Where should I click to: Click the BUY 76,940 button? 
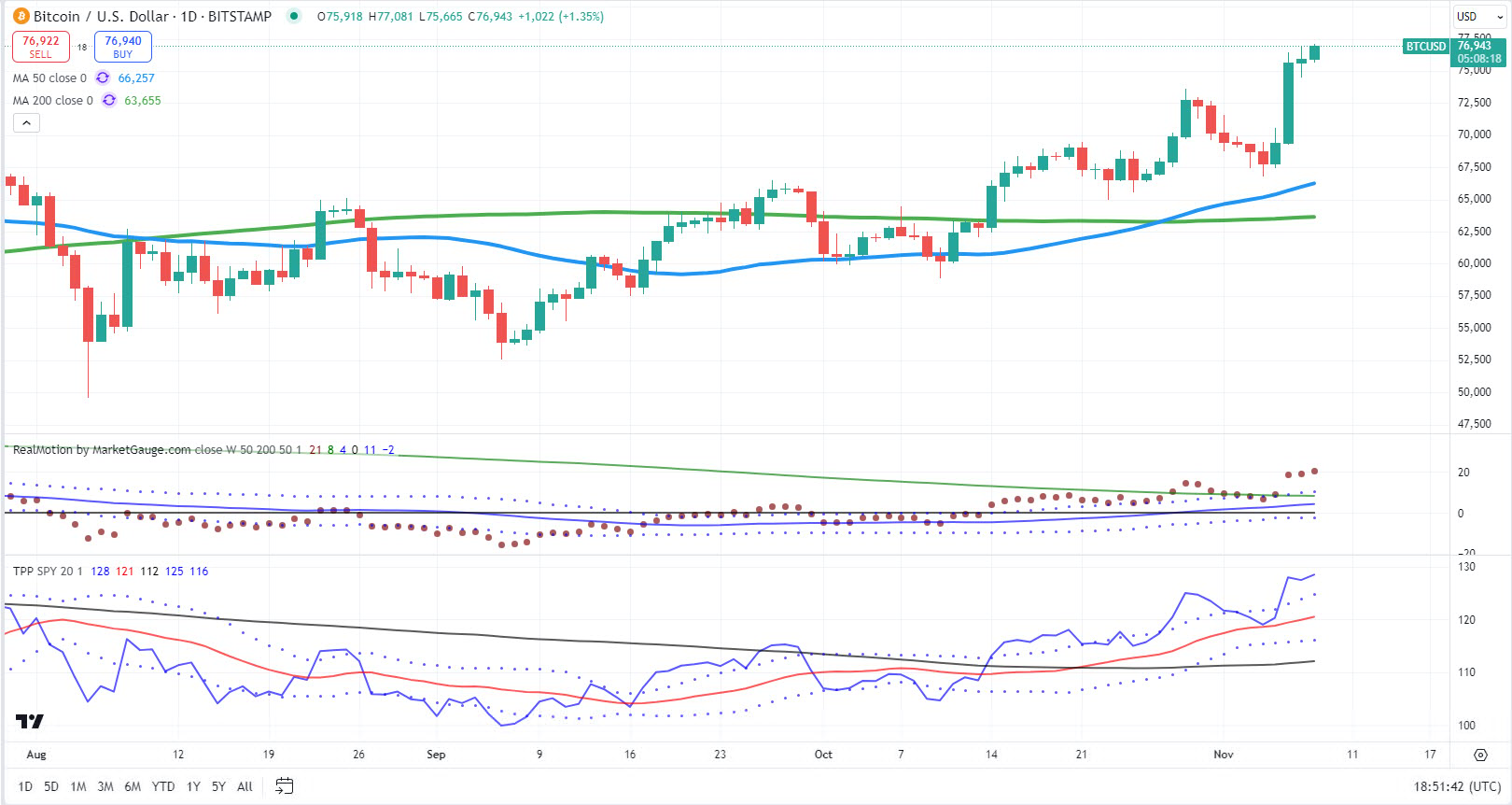coord(123,47)
